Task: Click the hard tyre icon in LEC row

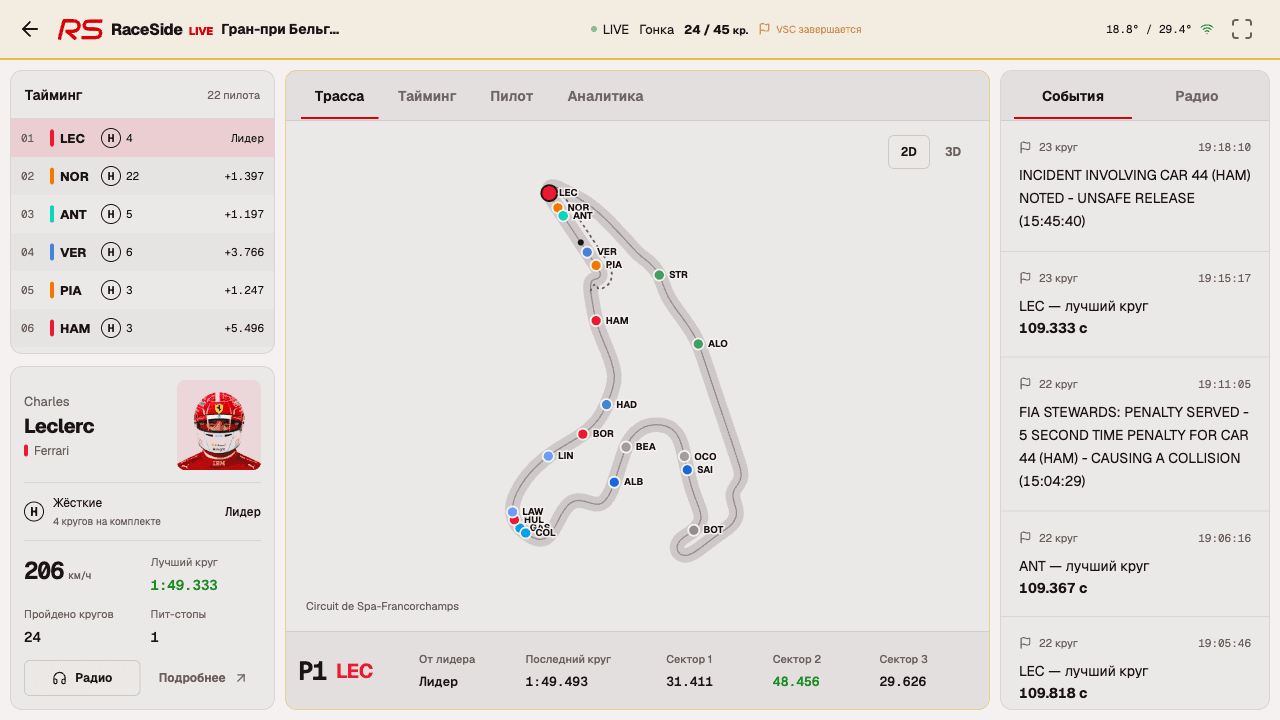Action: point(111,138)
